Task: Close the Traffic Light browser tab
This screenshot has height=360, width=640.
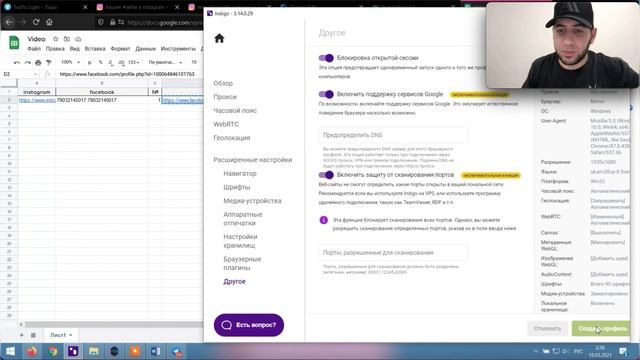Action: click(x=85, y=7)
